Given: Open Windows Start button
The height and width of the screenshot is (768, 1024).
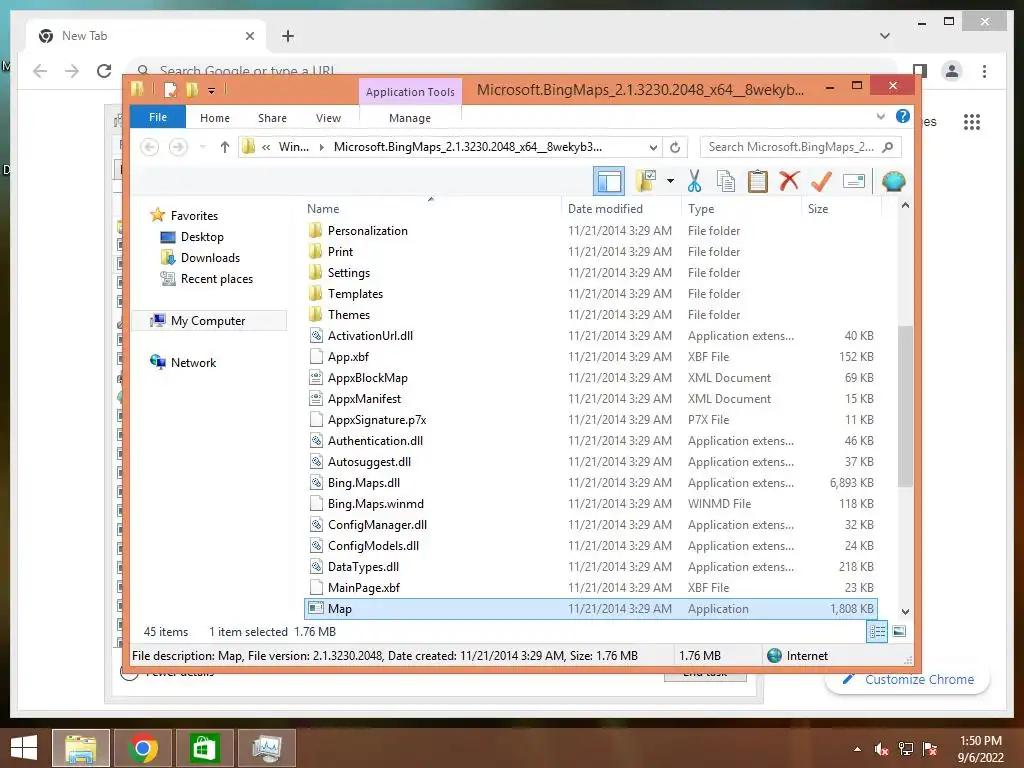Looking at the screenshot, I should 24,748.
